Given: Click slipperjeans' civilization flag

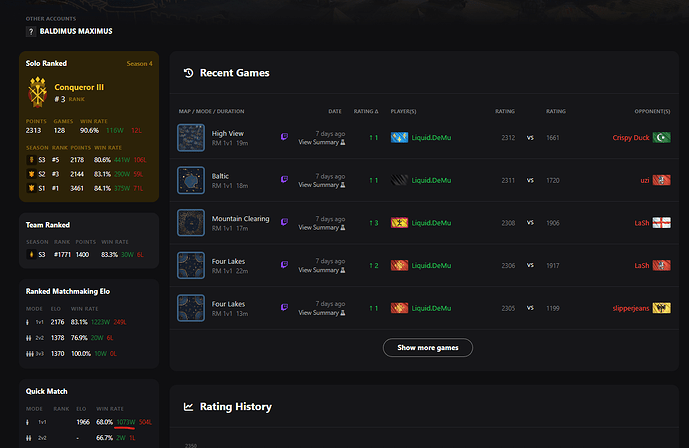Looking at the screenshot, I should click(662, 308).
